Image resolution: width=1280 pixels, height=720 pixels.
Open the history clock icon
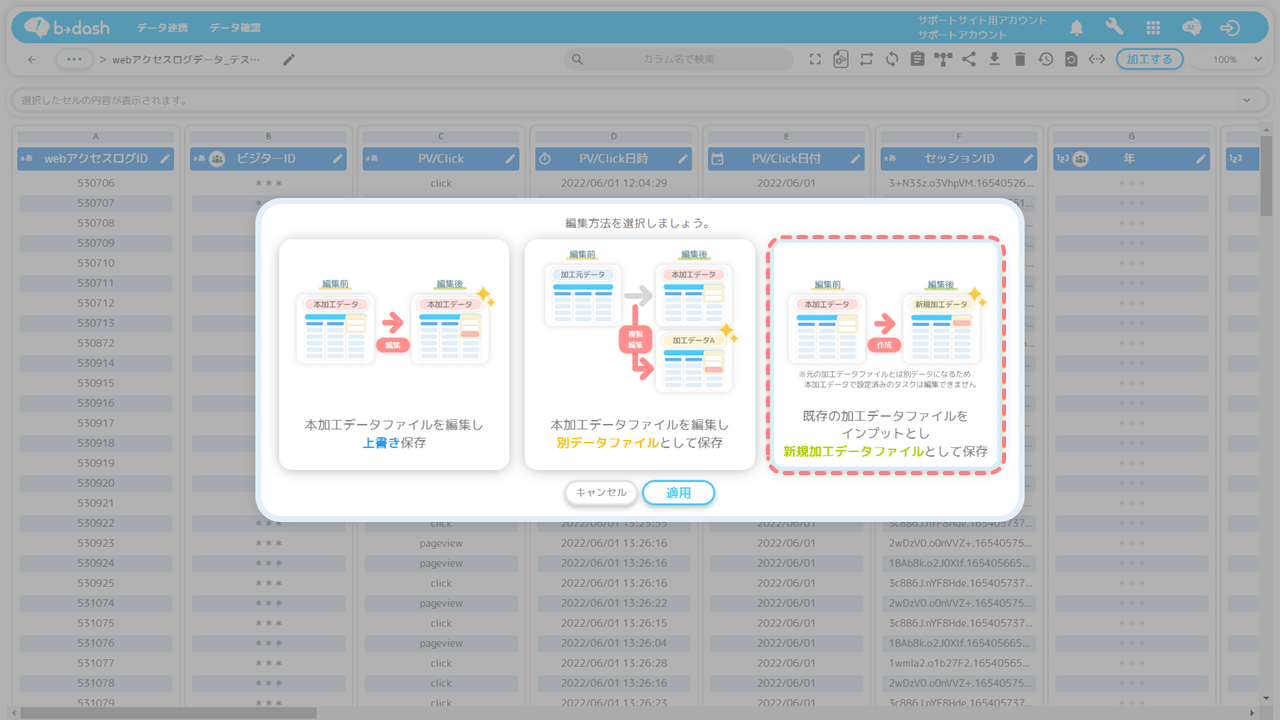tap(1045, 60)
